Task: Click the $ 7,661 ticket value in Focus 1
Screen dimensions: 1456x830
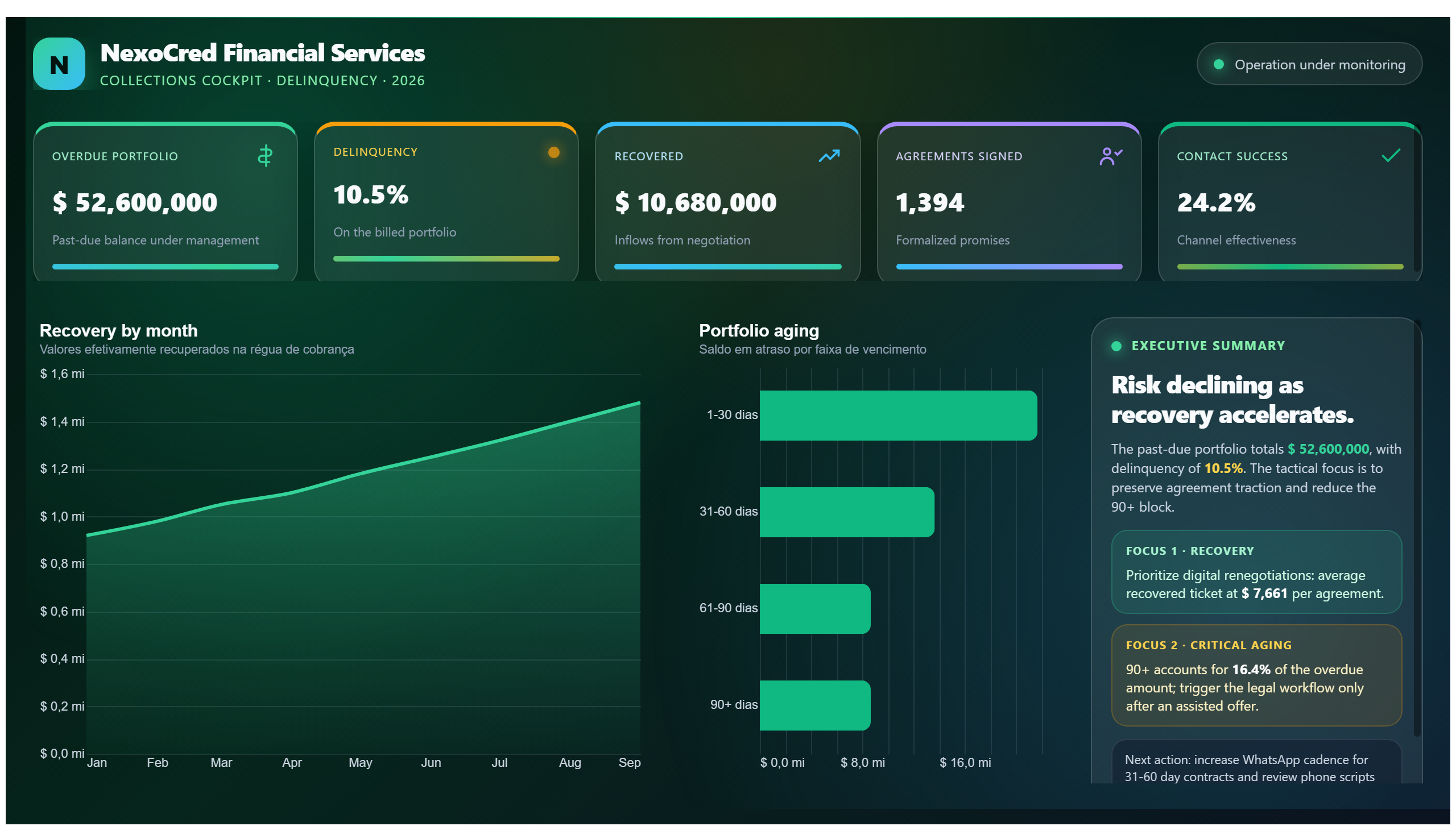Action: pos(1264,594)
